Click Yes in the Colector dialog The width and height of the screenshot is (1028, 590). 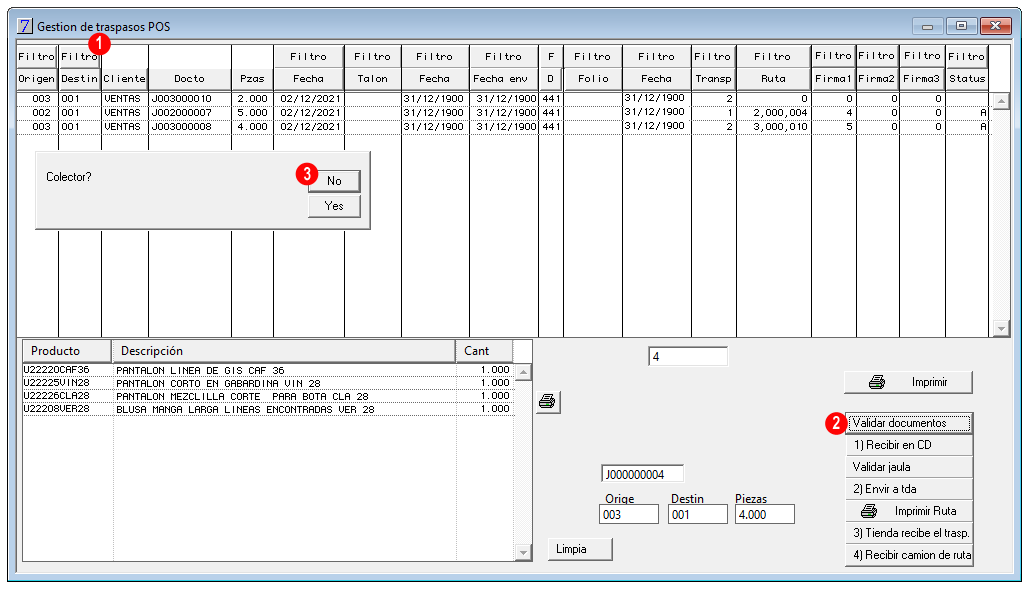click(334, 206)
